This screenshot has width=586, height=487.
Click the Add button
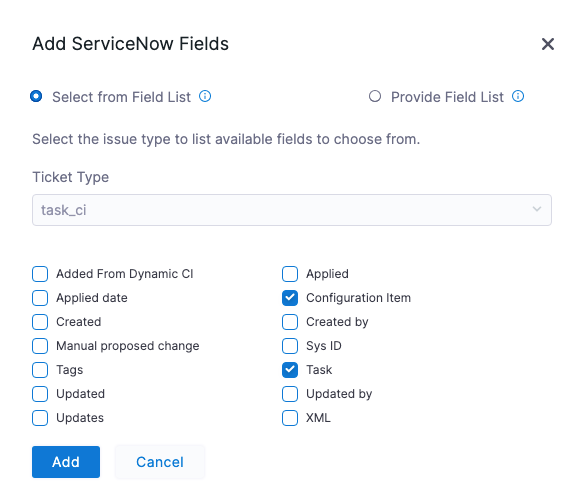tap(66, 462)
